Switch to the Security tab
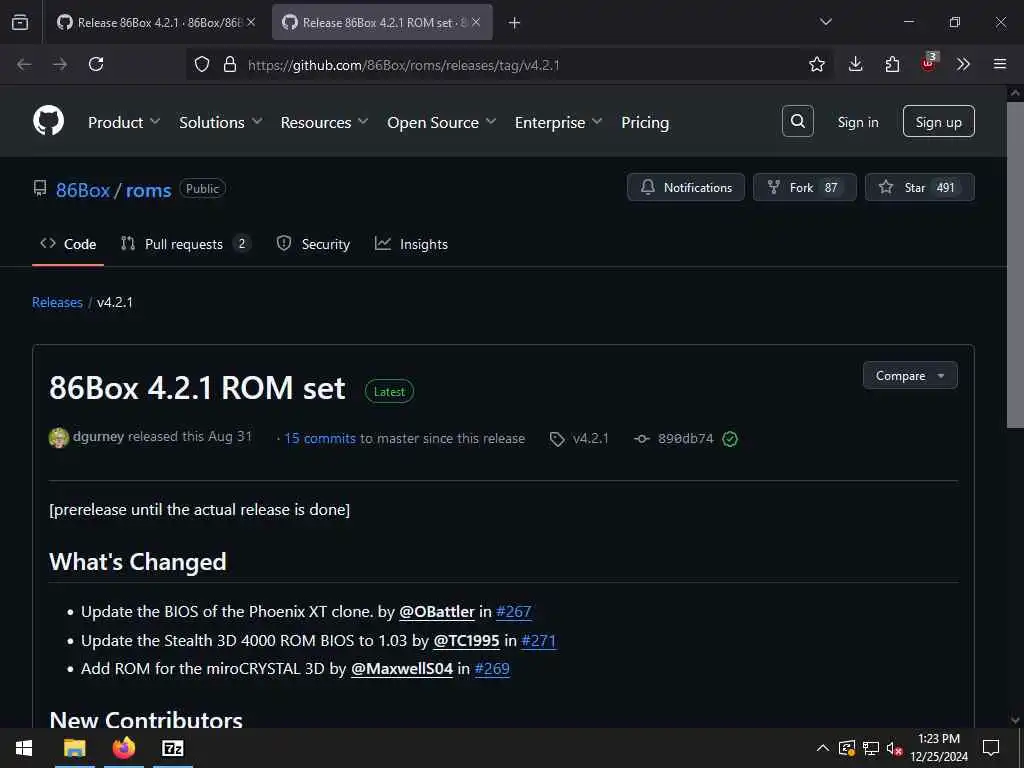This screenshot has width=1024, height=768. 313,244
